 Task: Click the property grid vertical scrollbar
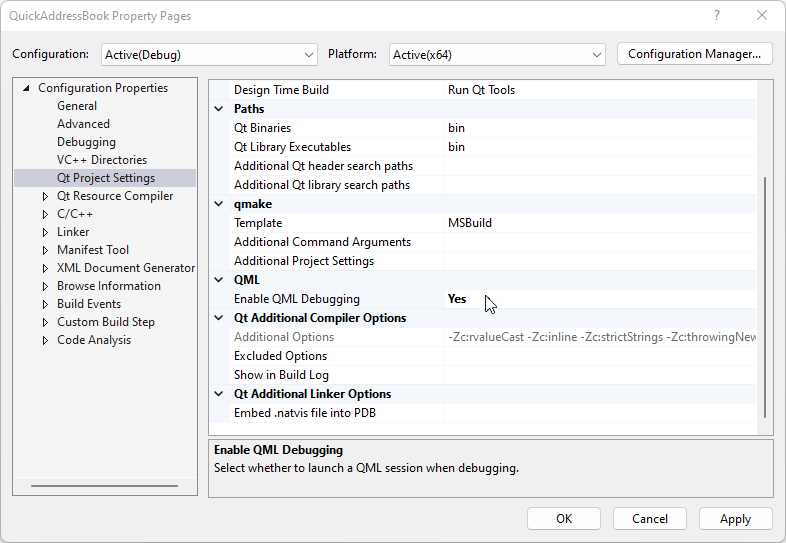pyautogui.click(x=765, y=297)
